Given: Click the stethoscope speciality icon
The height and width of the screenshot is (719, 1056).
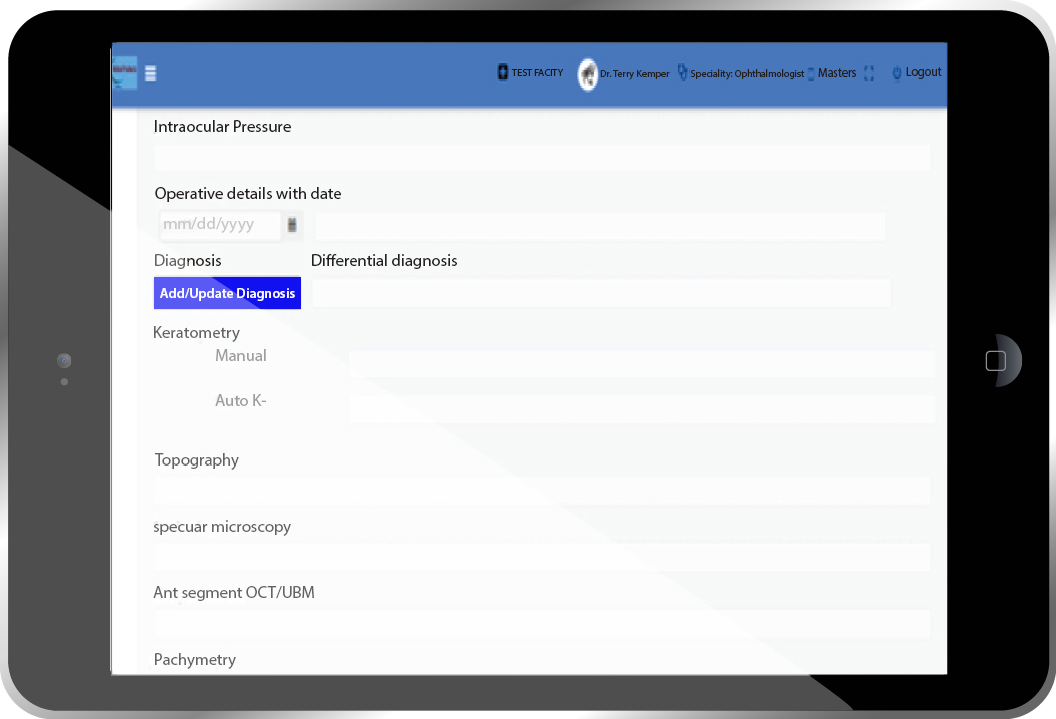Looking at the screenshot, I should pos(682,72).
